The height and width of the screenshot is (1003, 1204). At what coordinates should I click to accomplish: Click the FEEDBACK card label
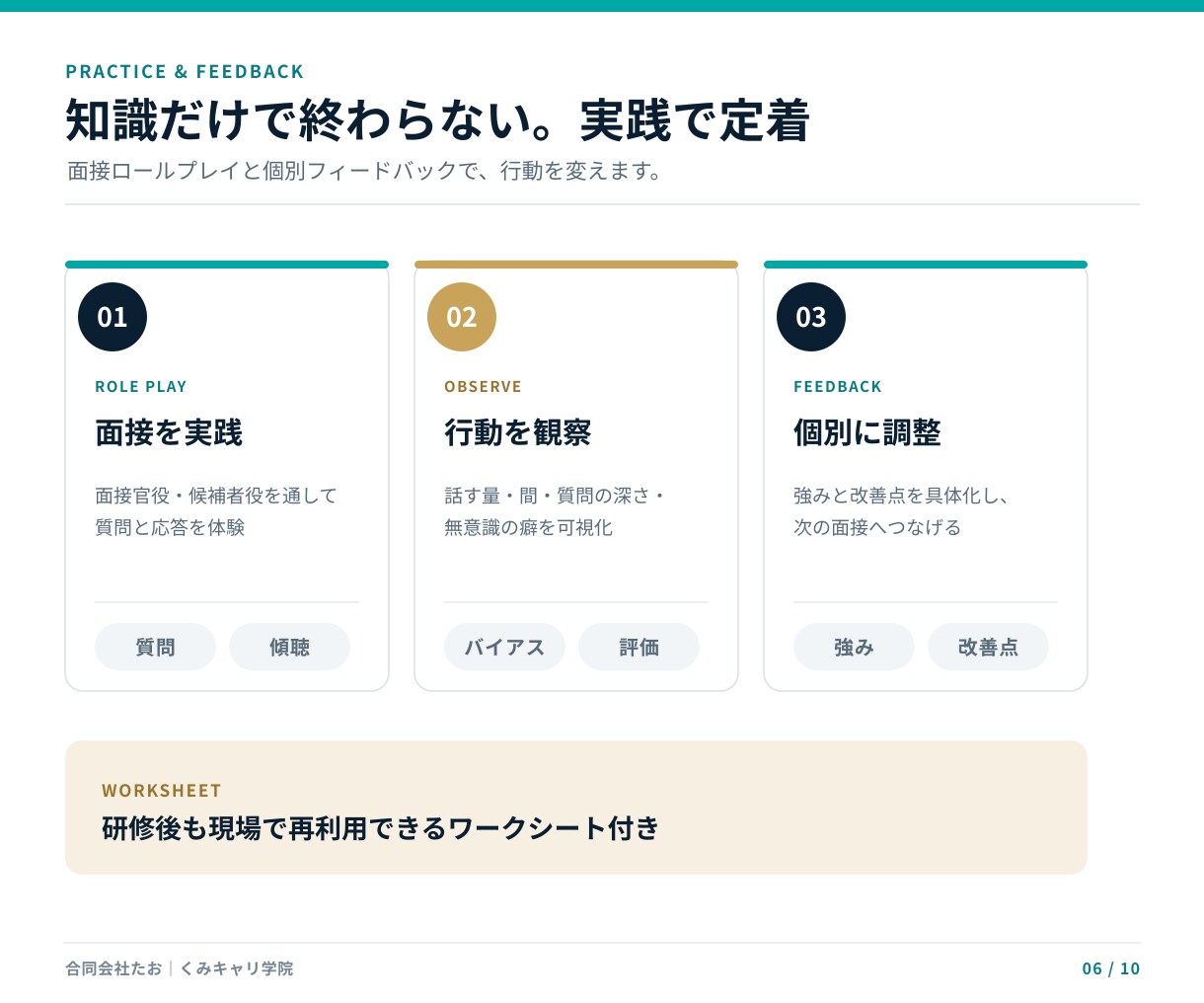click(x=838, y=387)
